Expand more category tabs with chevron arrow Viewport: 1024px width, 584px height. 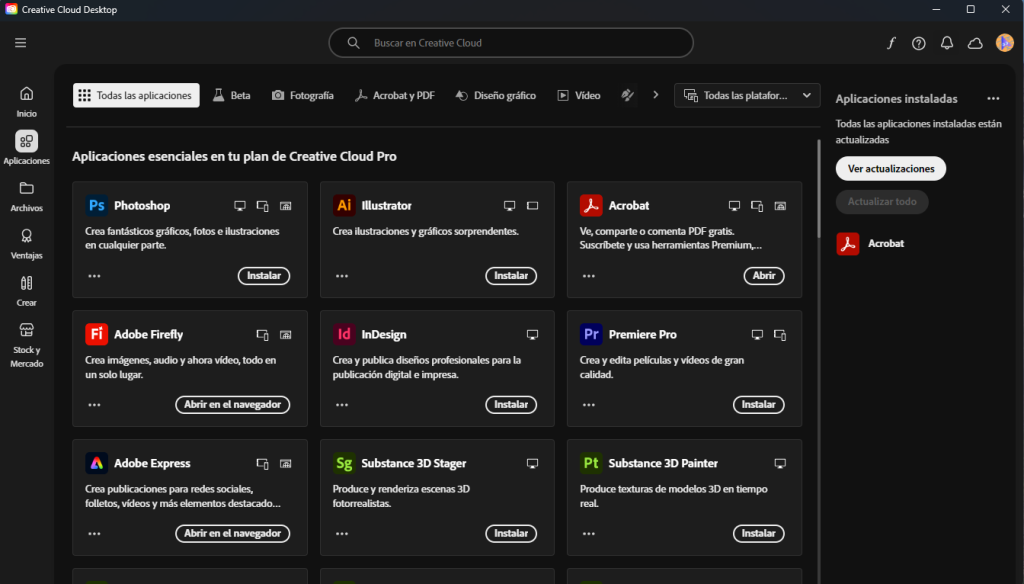click(x=656, y=96)
